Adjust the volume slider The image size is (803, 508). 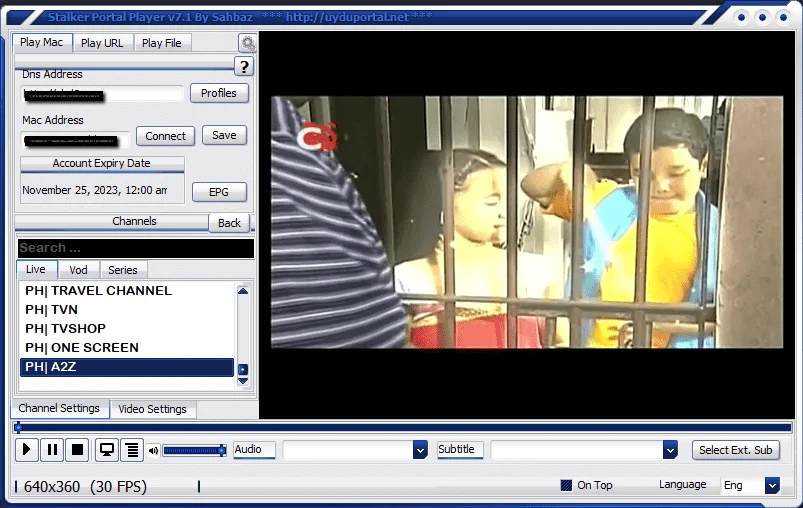194,451
